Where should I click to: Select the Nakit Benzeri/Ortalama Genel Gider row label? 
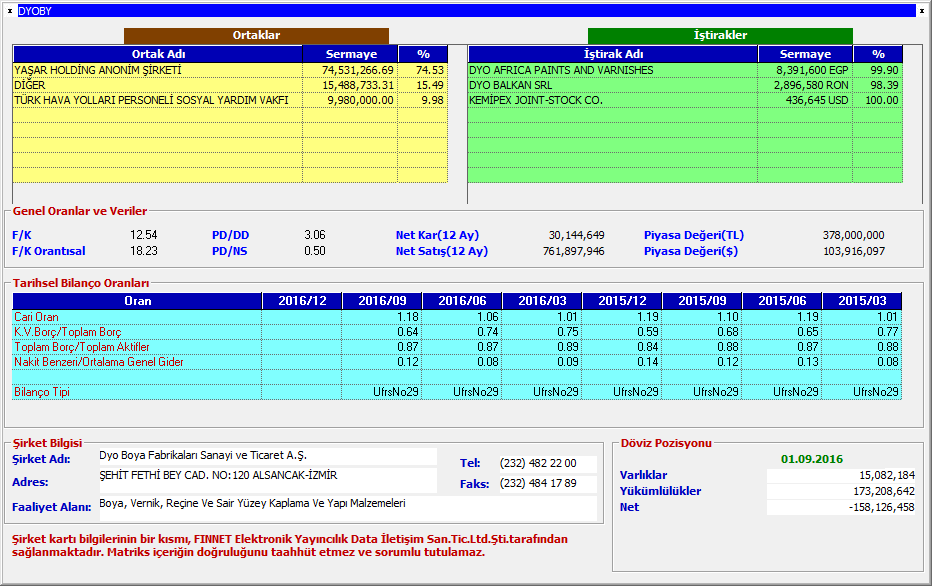99,361
